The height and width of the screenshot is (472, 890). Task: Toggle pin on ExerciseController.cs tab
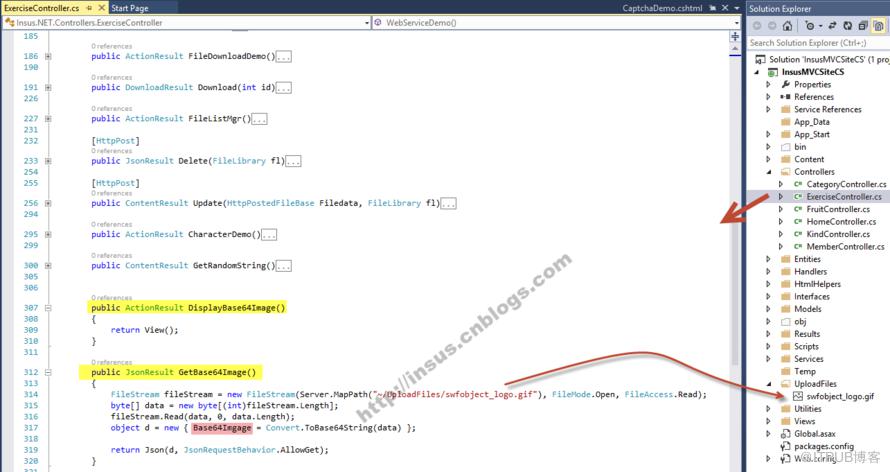coord(89,8)
